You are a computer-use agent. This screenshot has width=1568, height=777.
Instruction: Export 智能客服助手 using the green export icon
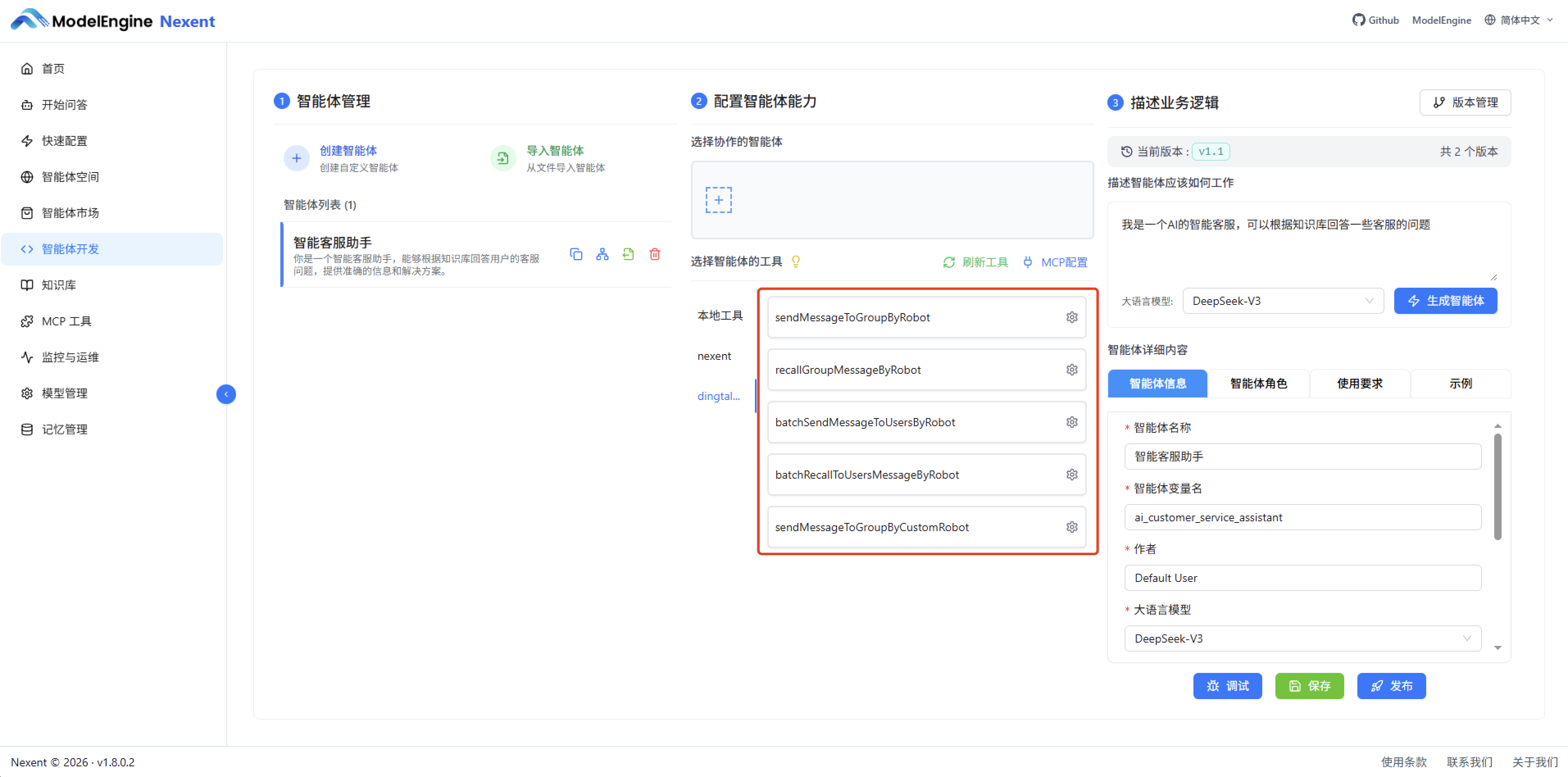tap(628, 254)
